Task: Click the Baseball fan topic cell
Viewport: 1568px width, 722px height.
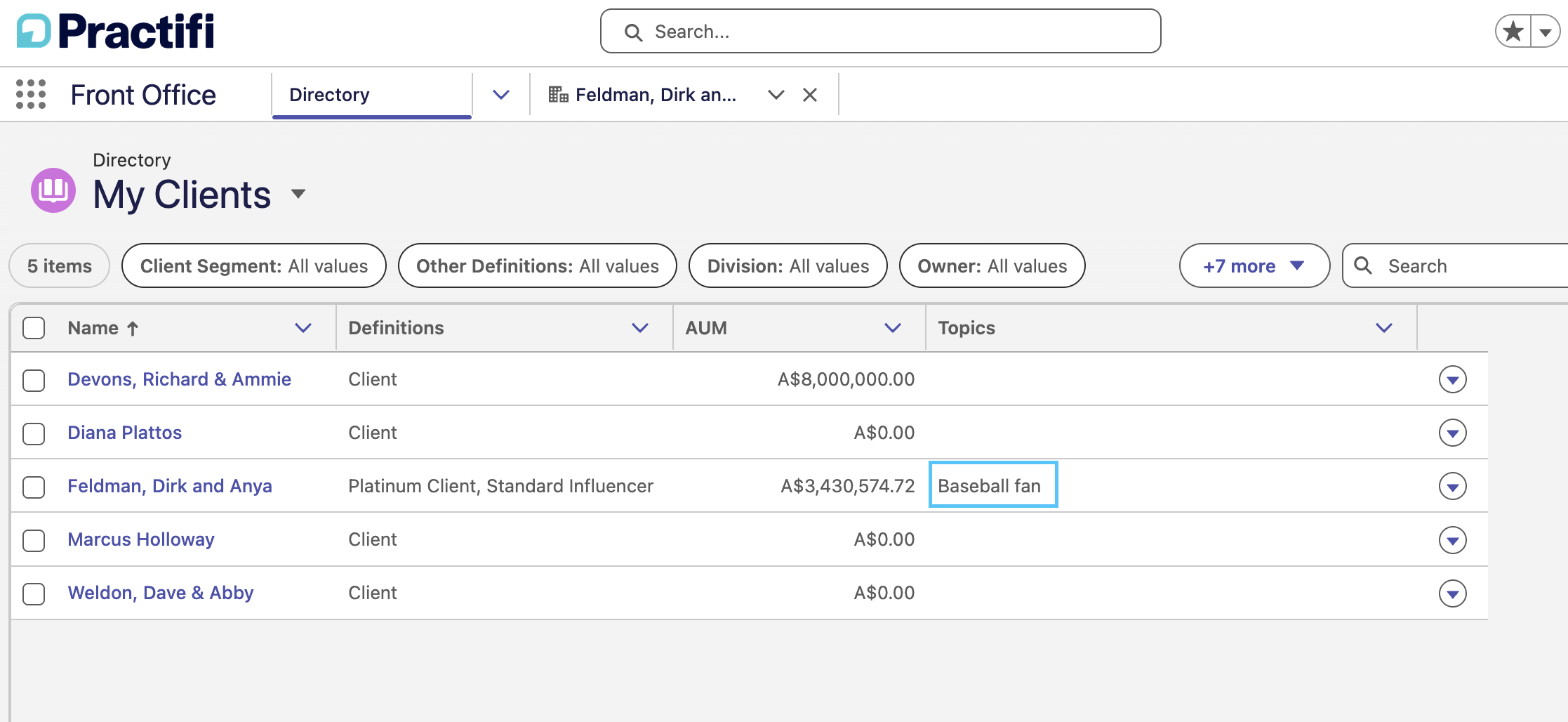Action: [993, 485]
